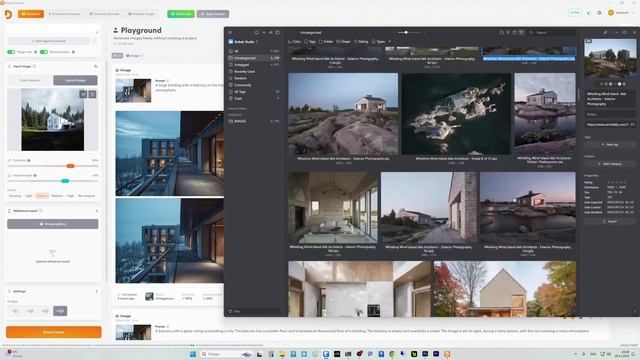The width and height of the screenshot is (640, 360).
Task: Choose the highlighted 4-images count option
Action: pyautogui.click(x=60, y=311)
